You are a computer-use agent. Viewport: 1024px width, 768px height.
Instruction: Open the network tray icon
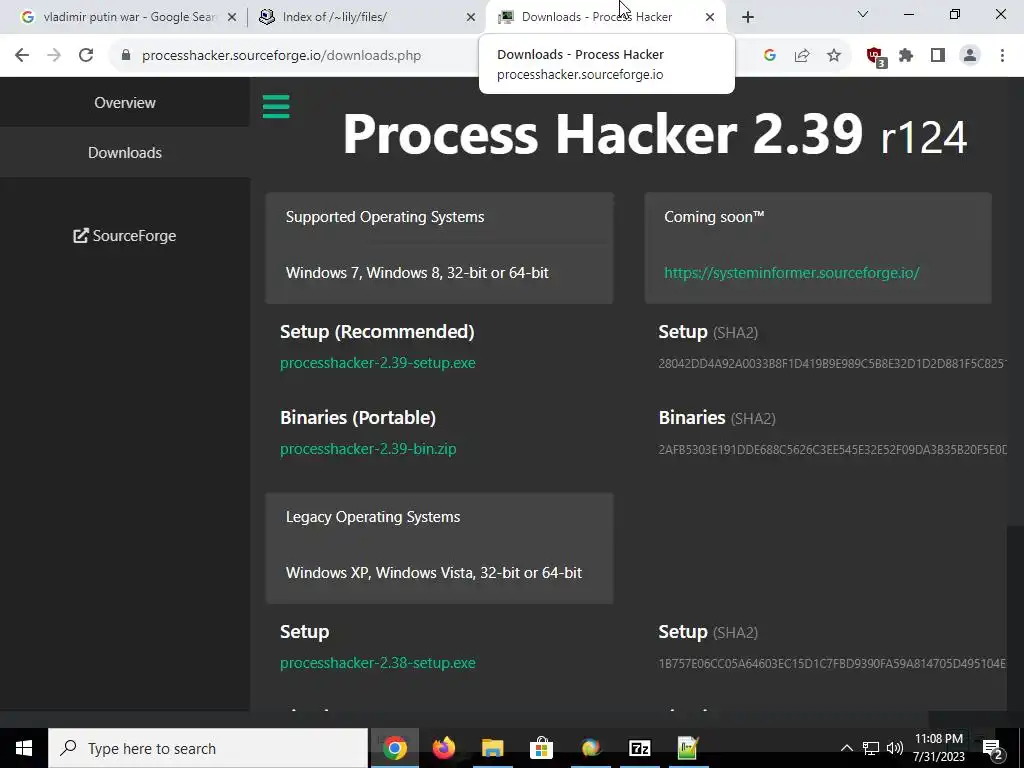click(x=871, y=748)
